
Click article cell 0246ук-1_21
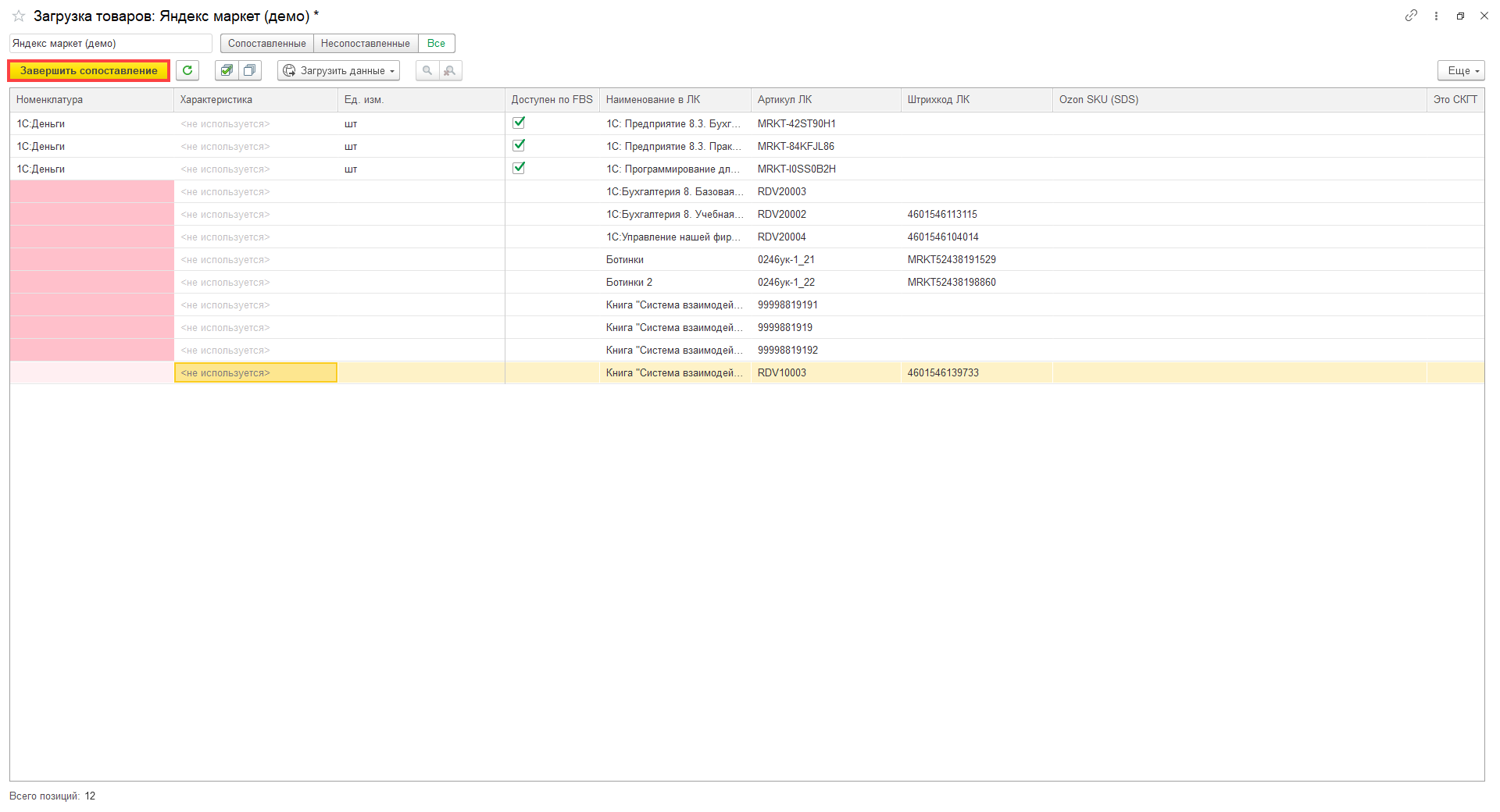coord(826,259)
